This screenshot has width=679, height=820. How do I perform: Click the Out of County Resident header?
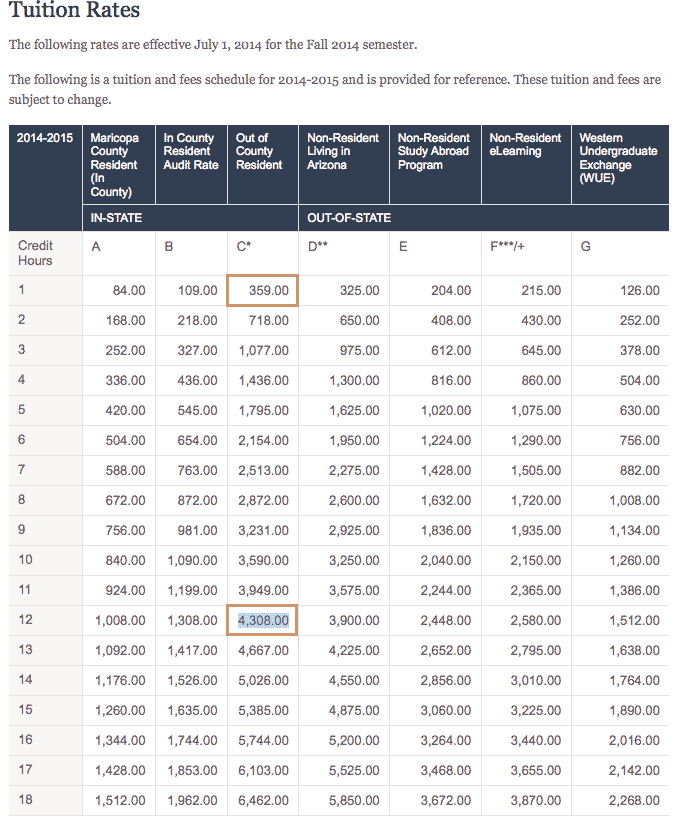[263, 164]
